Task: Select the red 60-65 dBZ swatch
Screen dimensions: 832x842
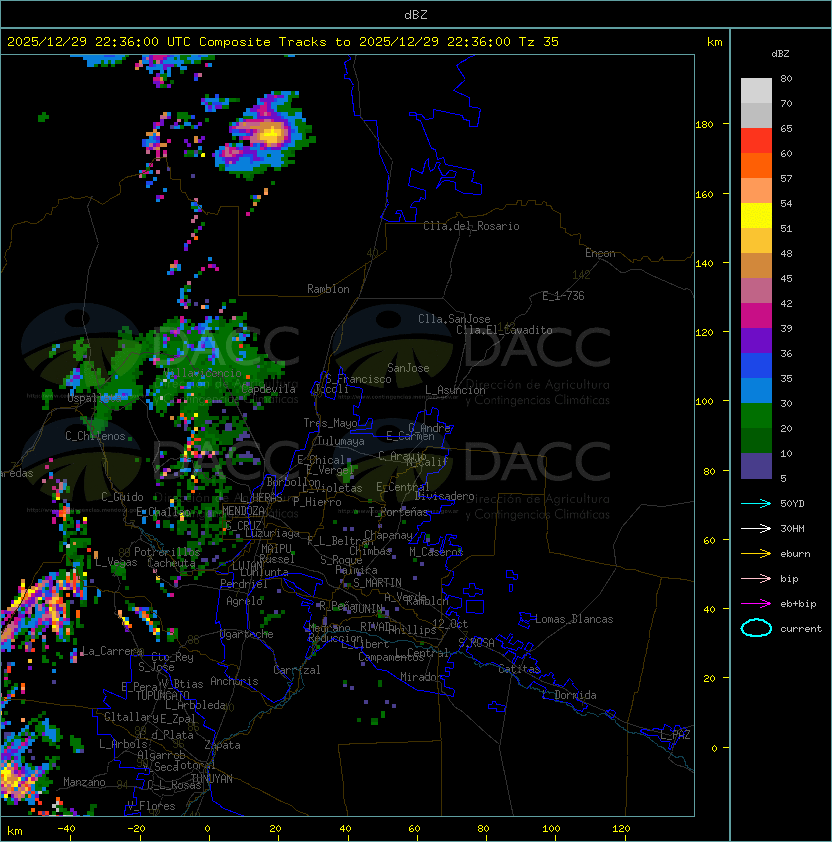Action: tap(756, 141)
